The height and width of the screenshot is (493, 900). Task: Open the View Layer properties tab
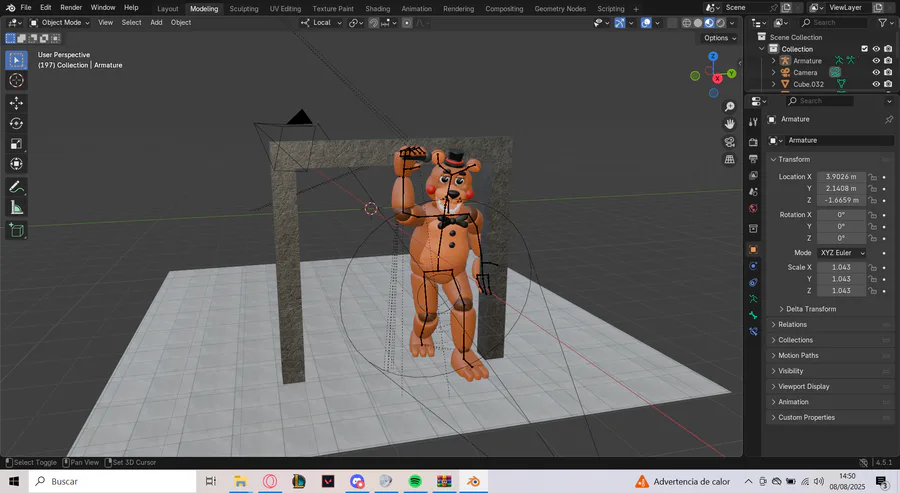(x=753, y=175)
